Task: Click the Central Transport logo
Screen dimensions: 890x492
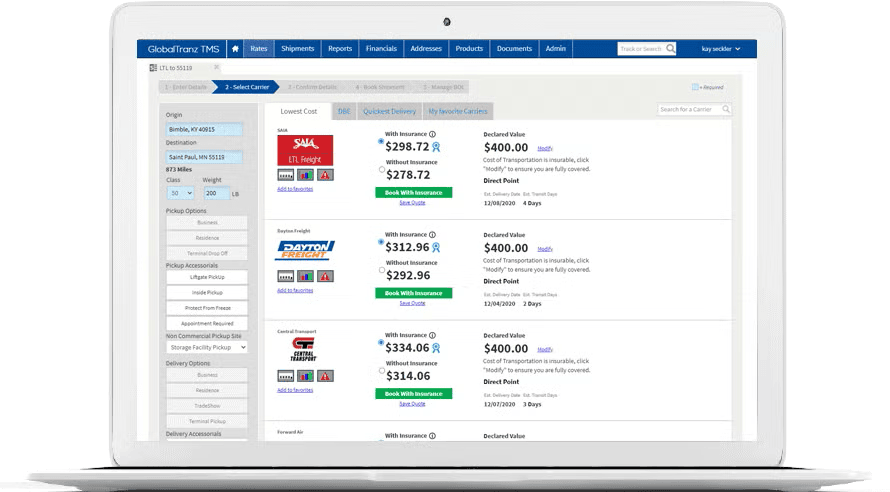Action: tap(304, 349)
